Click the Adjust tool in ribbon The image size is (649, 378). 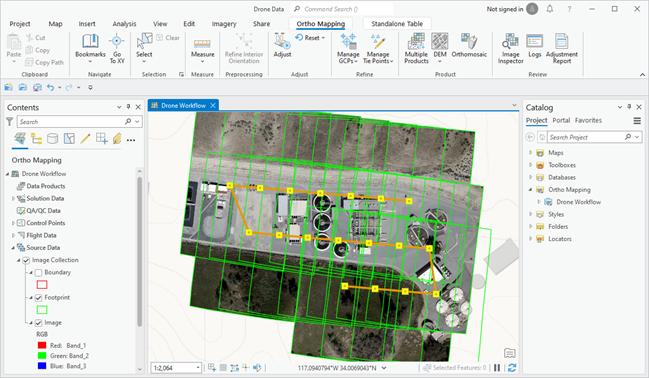(282, 46)
